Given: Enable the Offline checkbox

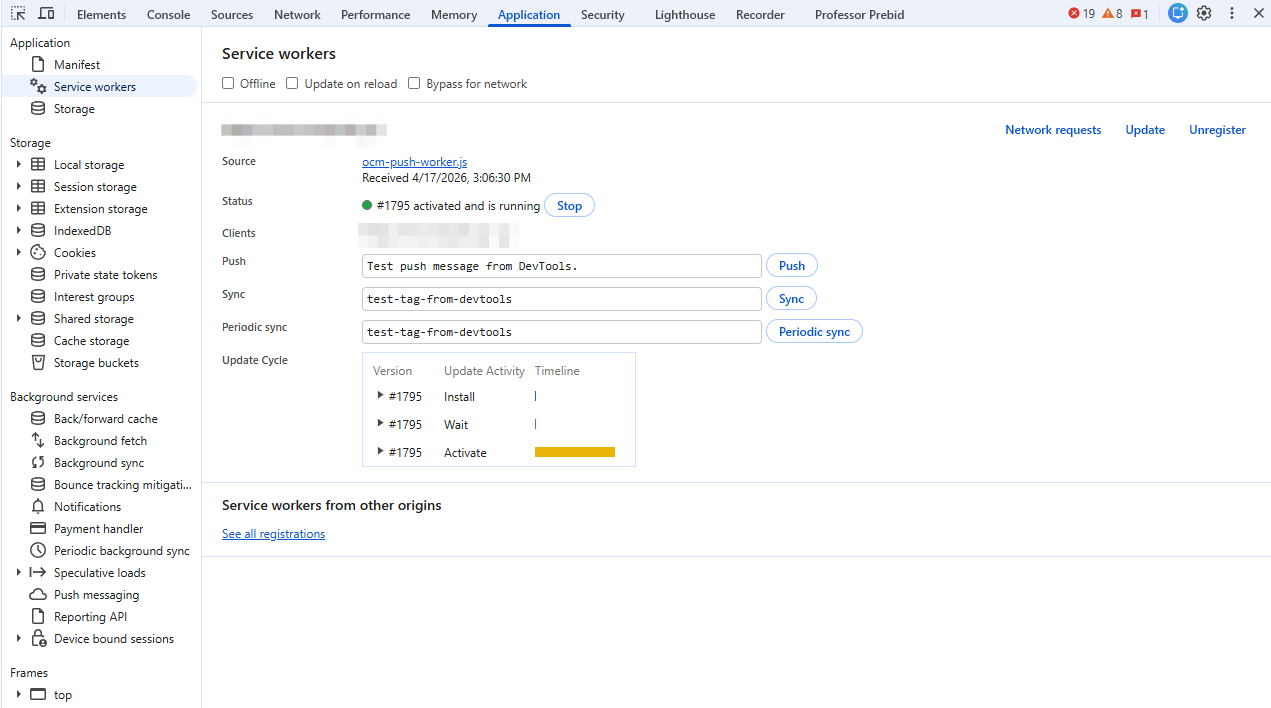Looking at the screenshot, I should pos(228,83).
